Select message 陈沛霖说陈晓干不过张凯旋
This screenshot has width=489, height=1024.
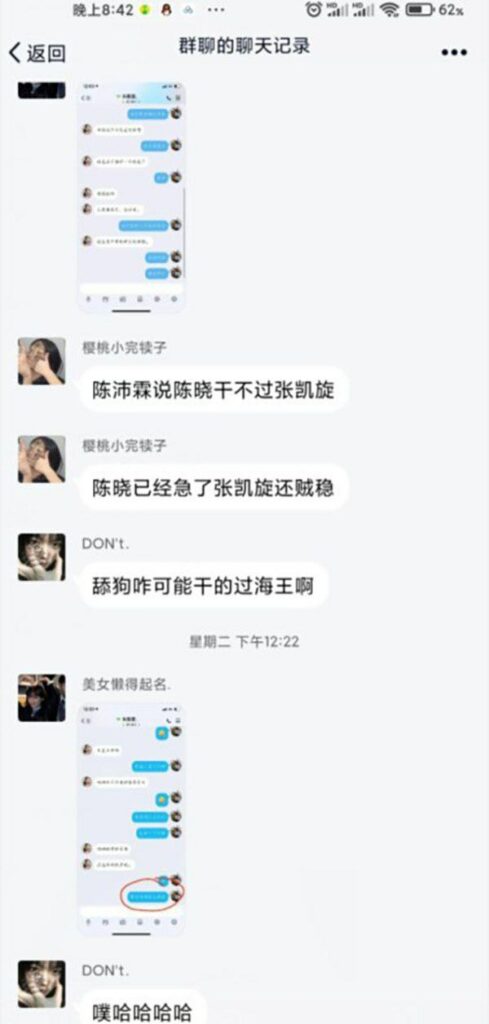pyautogui.click(x=213, y=389)
